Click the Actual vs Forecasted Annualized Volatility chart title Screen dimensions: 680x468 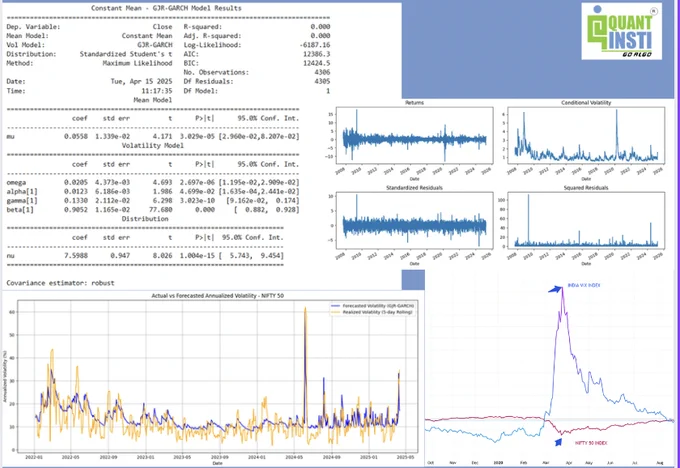click(217, 295)
